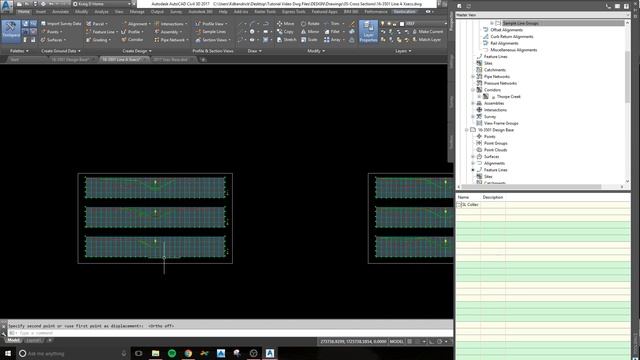Expand Surfaces under Design Base
The width and height of the screenshot is (640, 360).
click(x=473, y=157)
